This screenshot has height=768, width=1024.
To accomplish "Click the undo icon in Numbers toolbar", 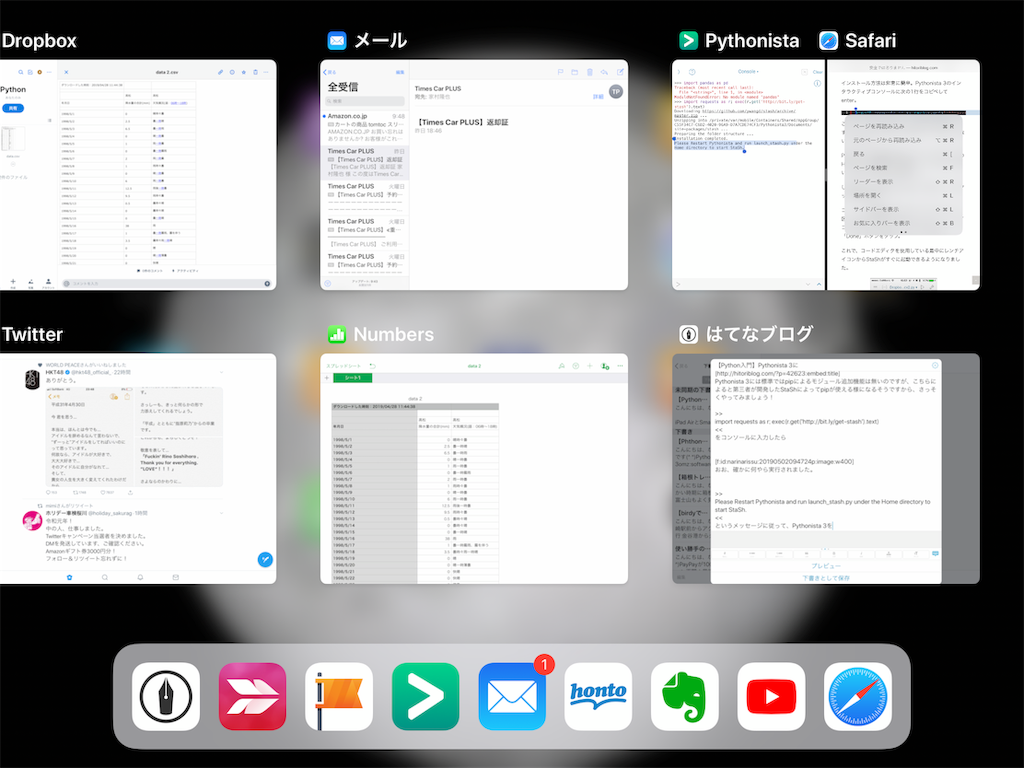I will coord(372,366).
